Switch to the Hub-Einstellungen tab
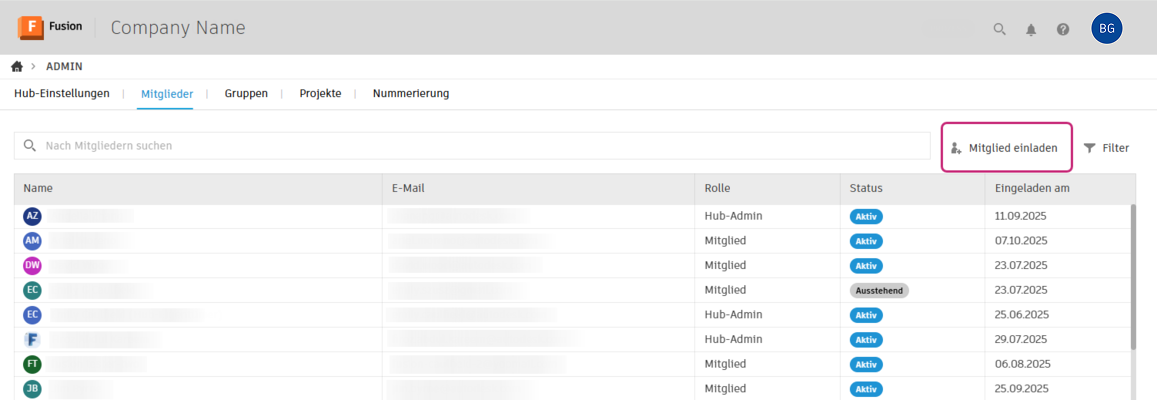 tap(62, 94)
